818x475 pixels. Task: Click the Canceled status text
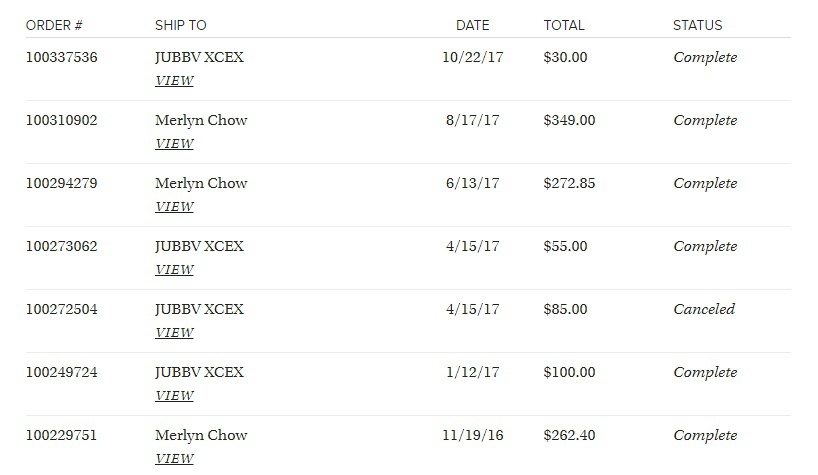coord(704,310)
